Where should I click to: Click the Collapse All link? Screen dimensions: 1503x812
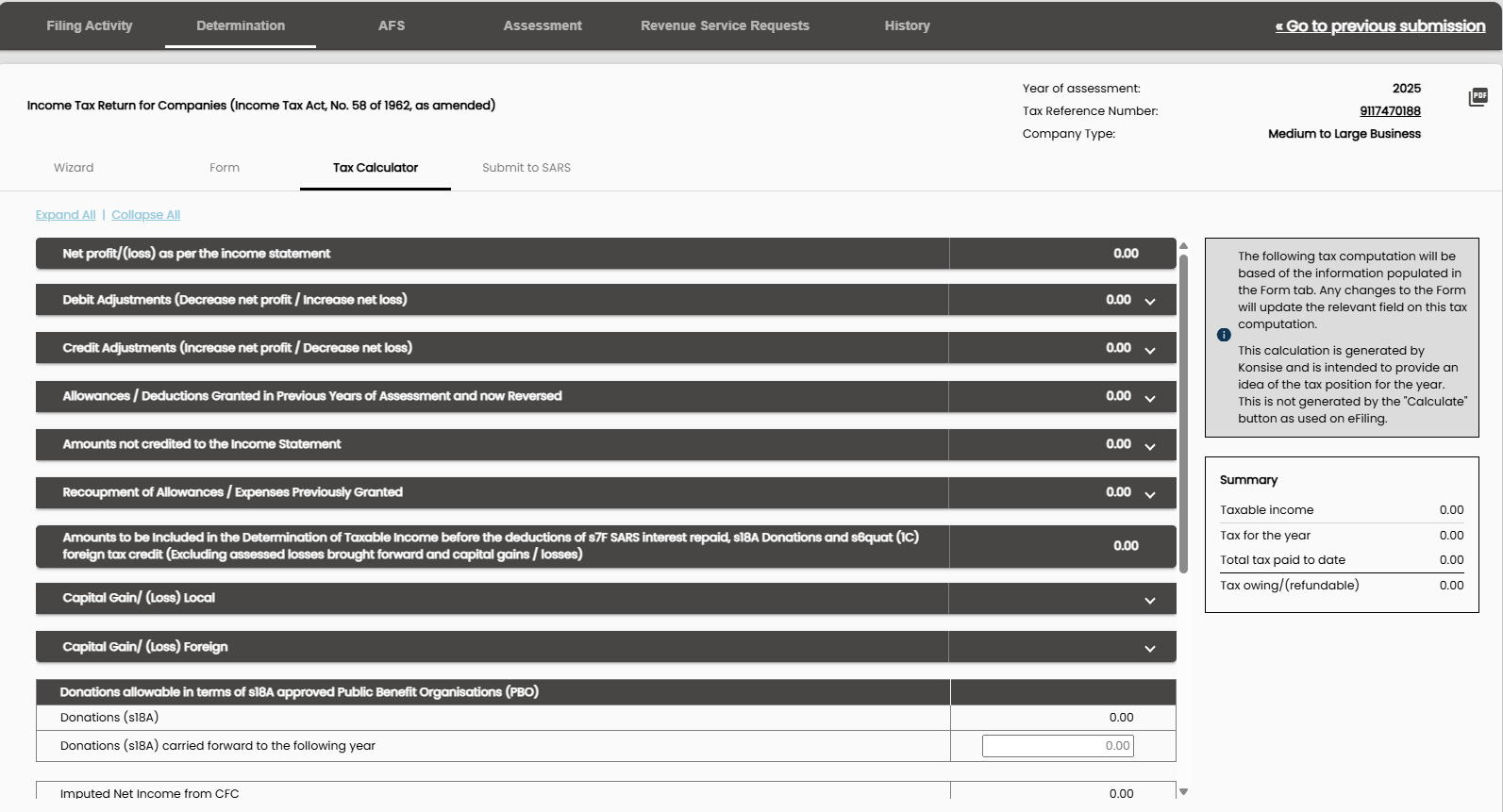pos(146,215)
